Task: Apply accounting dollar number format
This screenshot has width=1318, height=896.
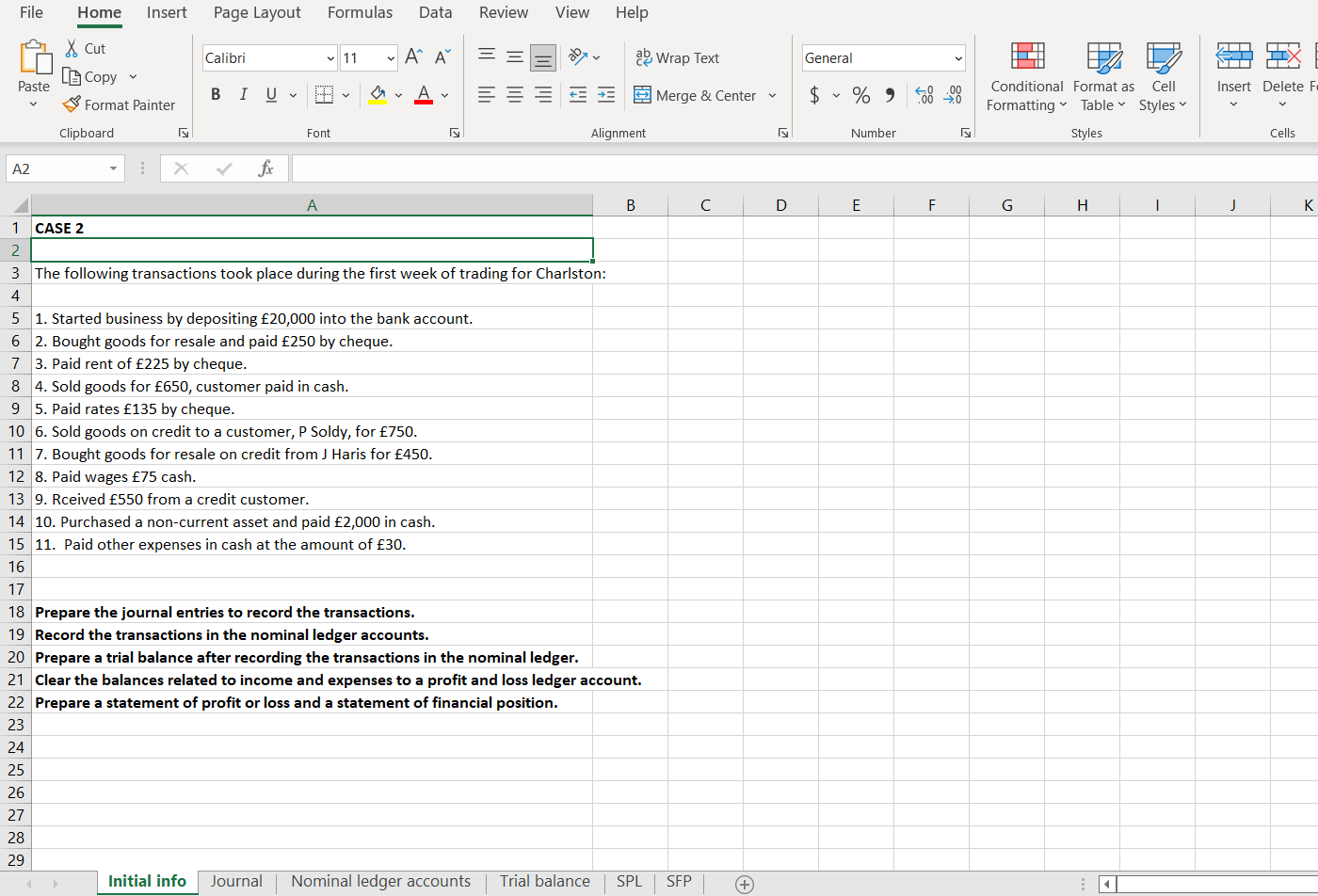Action: pos(815,94)
